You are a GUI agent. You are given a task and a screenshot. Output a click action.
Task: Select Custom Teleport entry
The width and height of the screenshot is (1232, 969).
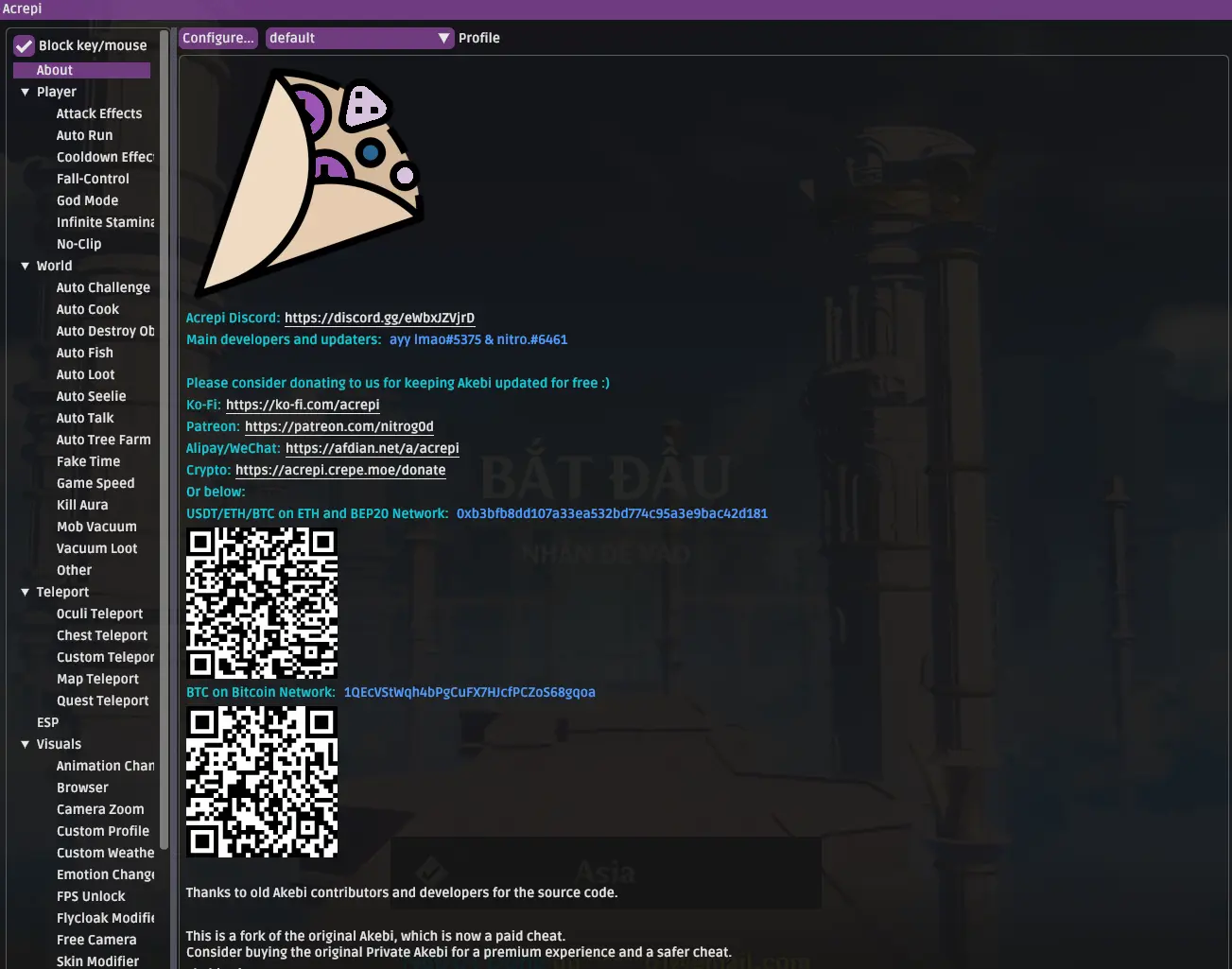(105, 657)
